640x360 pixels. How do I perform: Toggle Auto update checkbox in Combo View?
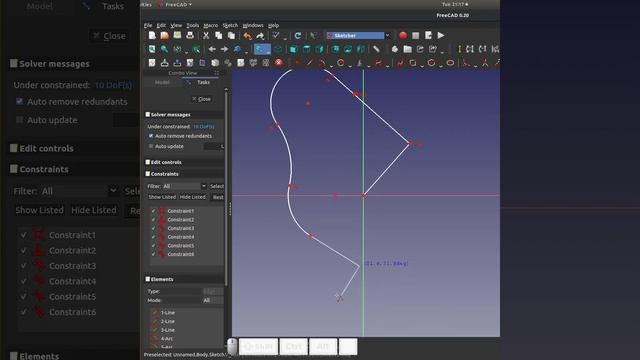tap(151, 146)
